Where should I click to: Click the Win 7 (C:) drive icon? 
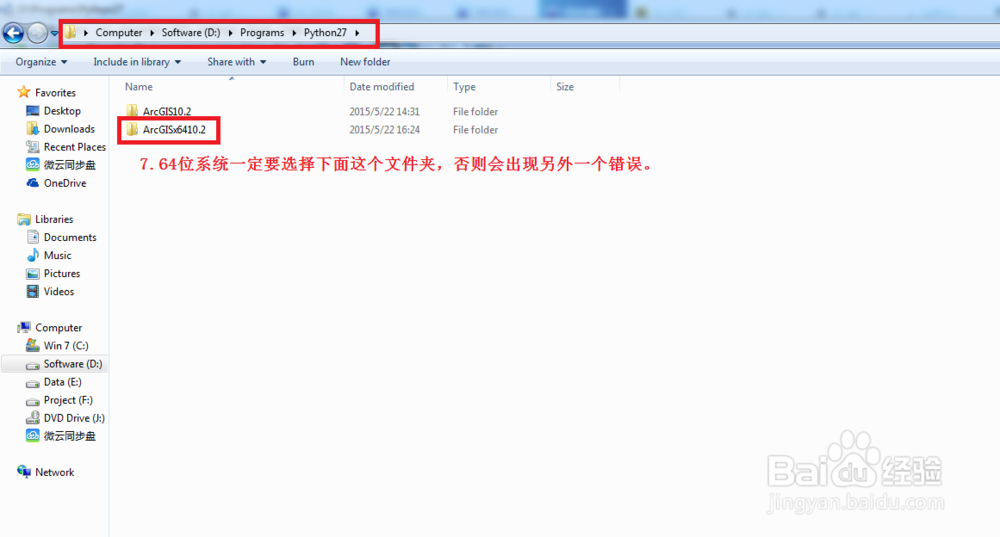[x=33, y=345]
